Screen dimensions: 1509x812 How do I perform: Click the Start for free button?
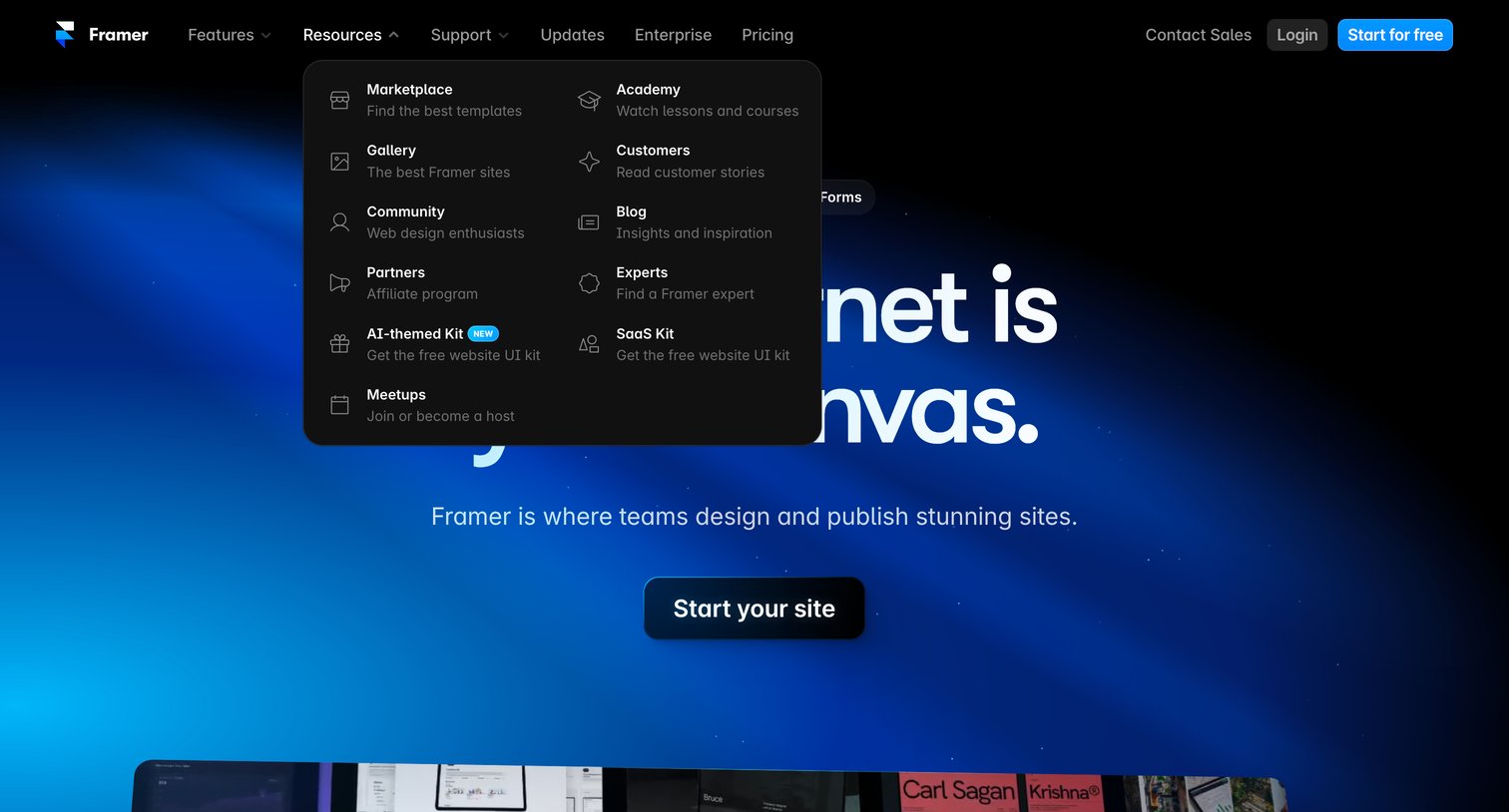point(1395,35)
